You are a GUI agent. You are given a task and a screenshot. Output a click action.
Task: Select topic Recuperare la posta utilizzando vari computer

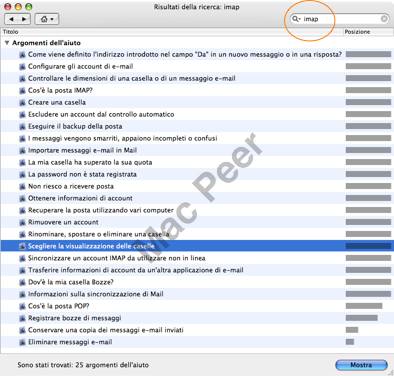[101, 210]
